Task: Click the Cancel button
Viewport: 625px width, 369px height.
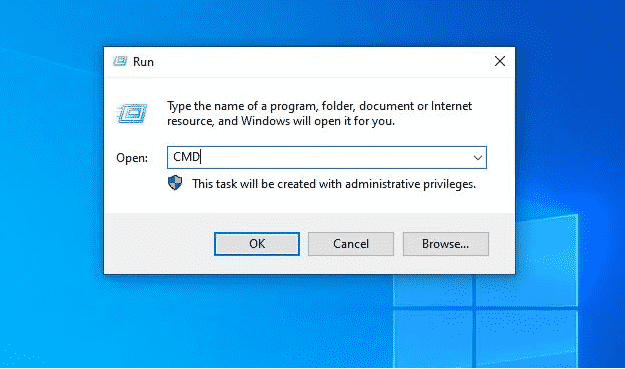Action: [351, 244]
